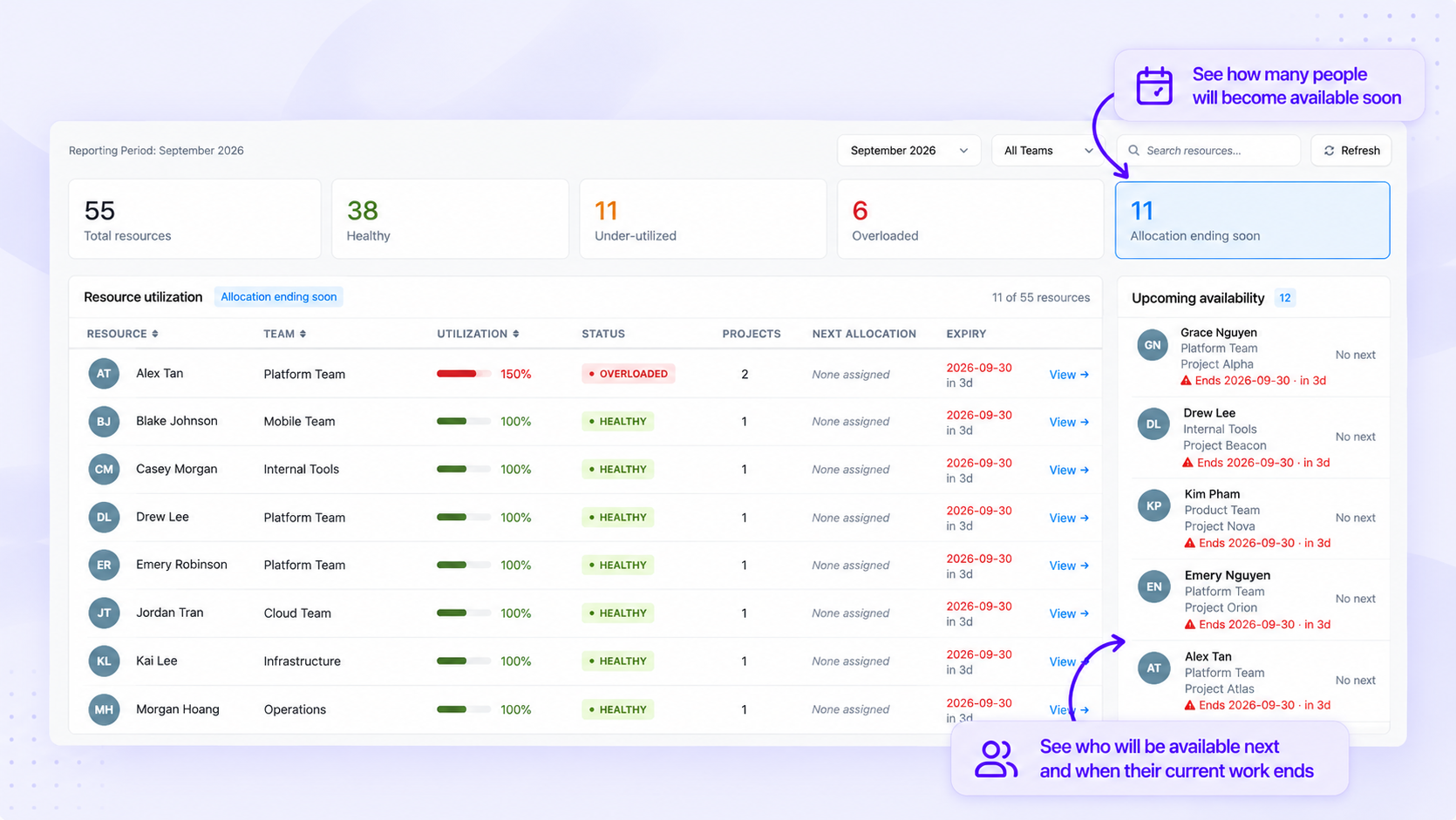The width and height of the screenshot is (1456, 820).
Task: Select the Total resources card
Action: point(194,219)
